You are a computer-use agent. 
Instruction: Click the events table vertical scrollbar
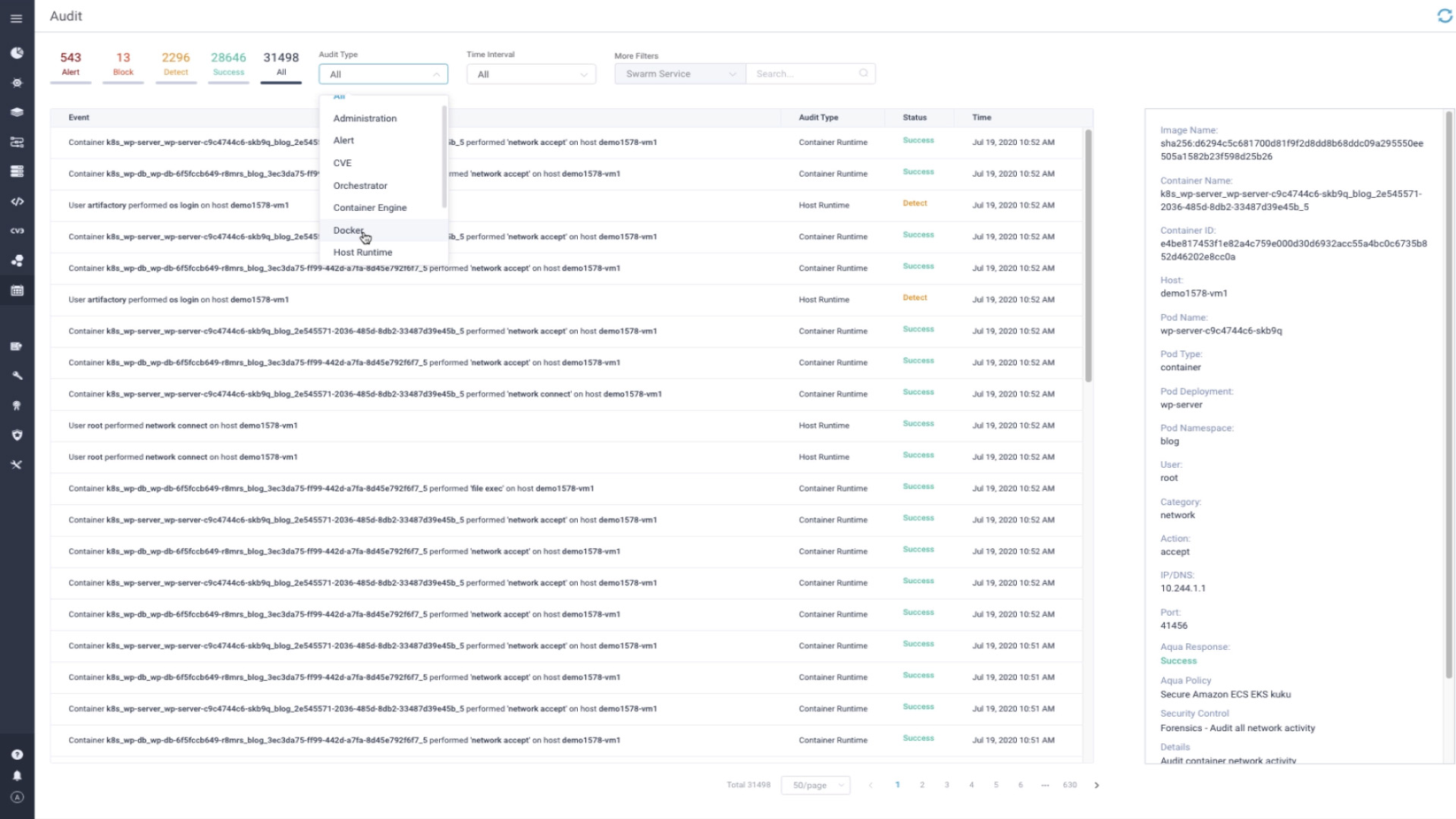point(1088,256)
